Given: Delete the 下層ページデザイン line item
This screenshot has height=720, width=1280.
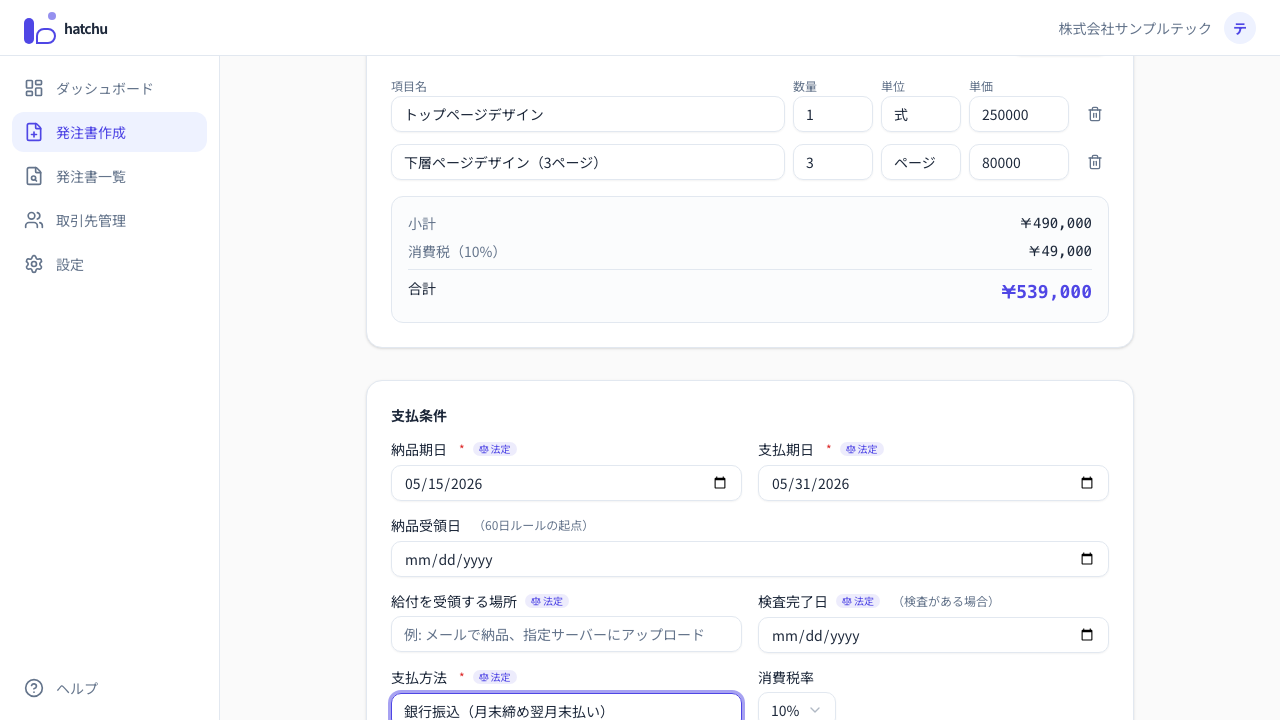Looking at the screenshot, I should pos(1095,162).
